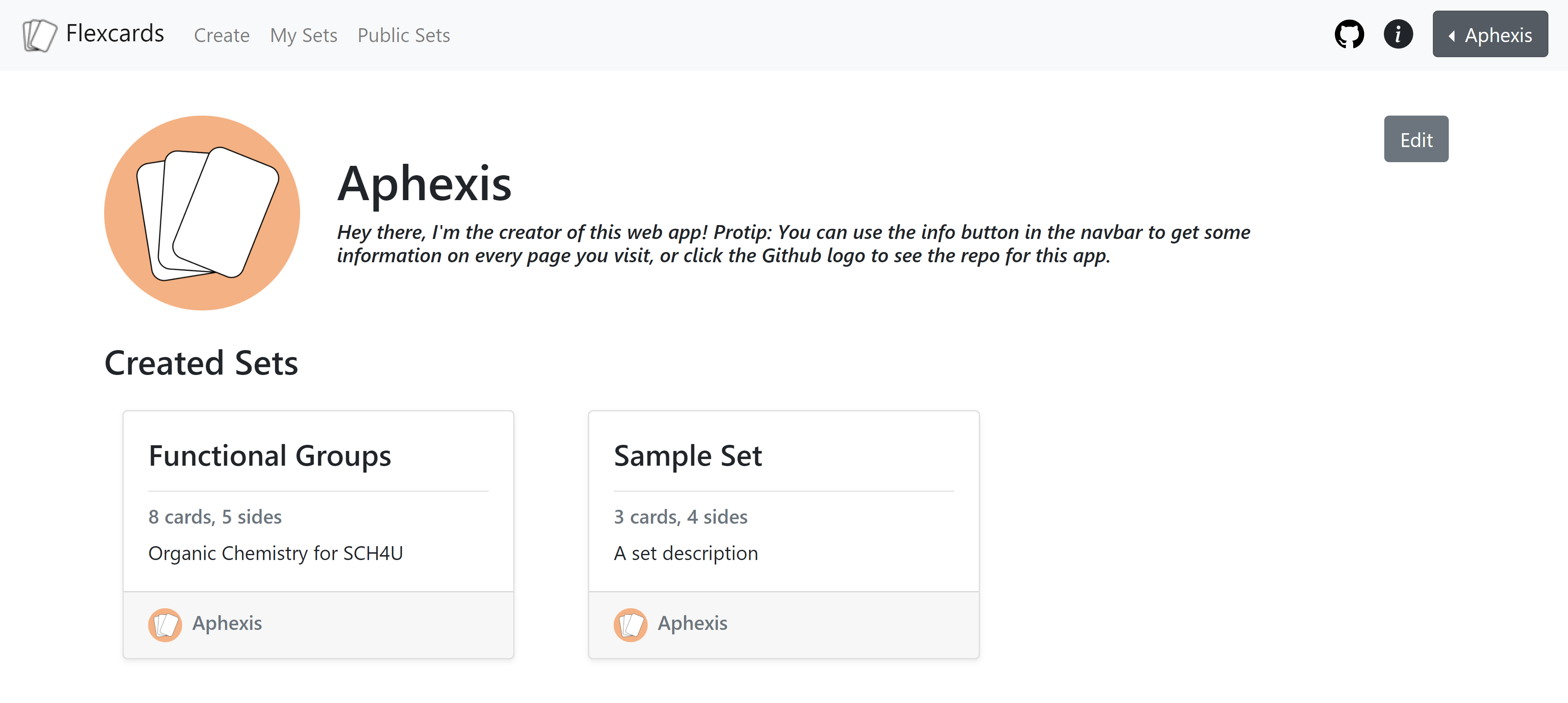The image size is (1568, 703).
Task: Click the 'A set description' text
Action: (686, 553)
